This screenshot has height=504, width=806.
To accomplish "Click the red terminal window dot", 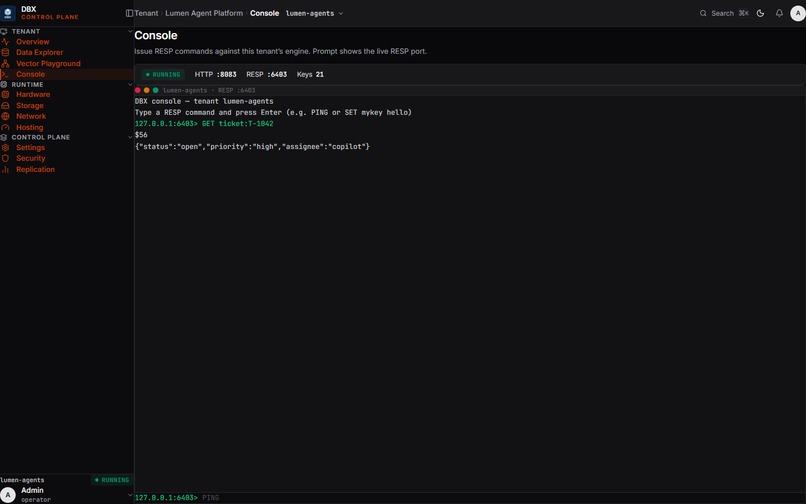I will (138, 90).
